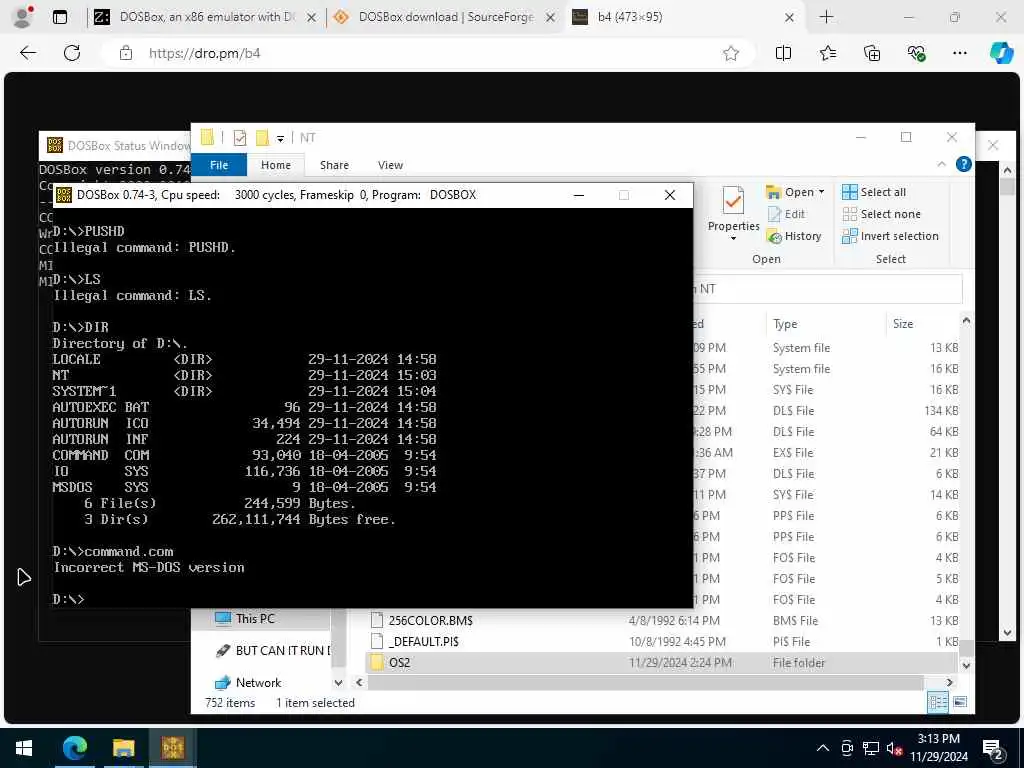Click DOSBox Status Window scroll down arrow

pos(1008,633)
